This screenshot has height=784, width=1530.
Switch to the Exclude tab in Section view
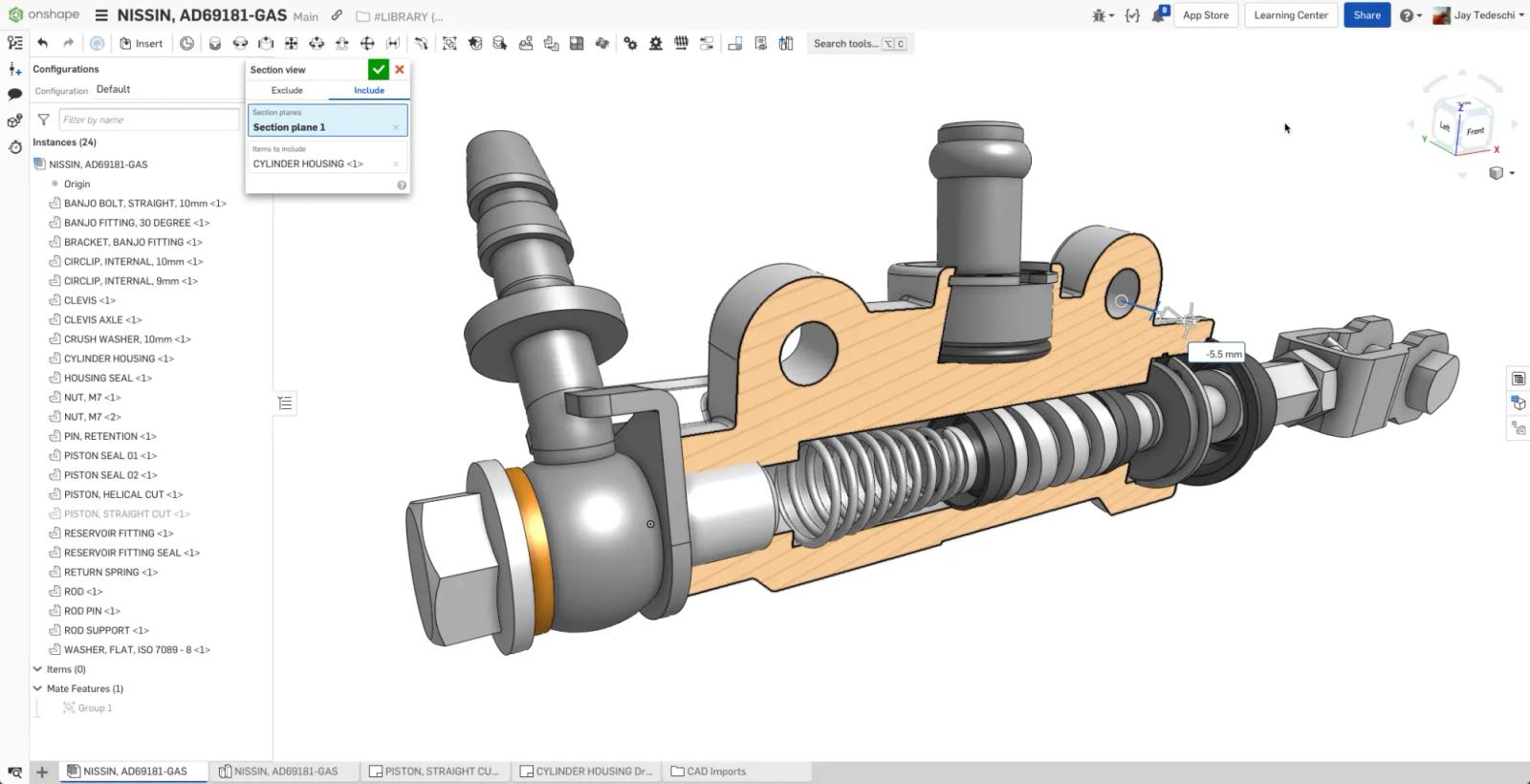click(287, 90)
